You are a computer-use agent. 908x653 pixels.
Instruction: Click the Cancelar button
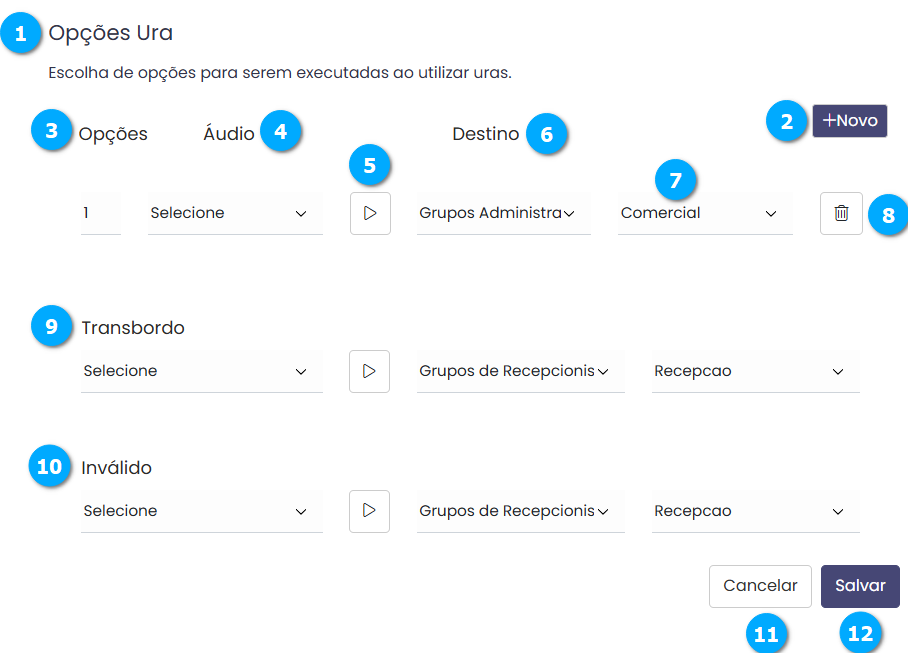point(760,586)
